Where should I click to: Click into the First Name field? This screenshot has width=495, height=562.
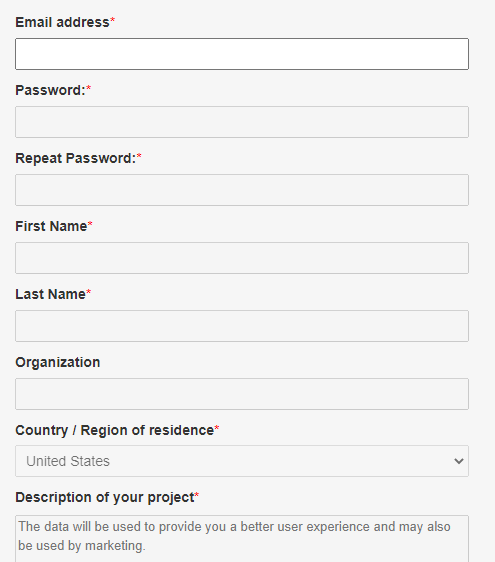tap(242, 258)
